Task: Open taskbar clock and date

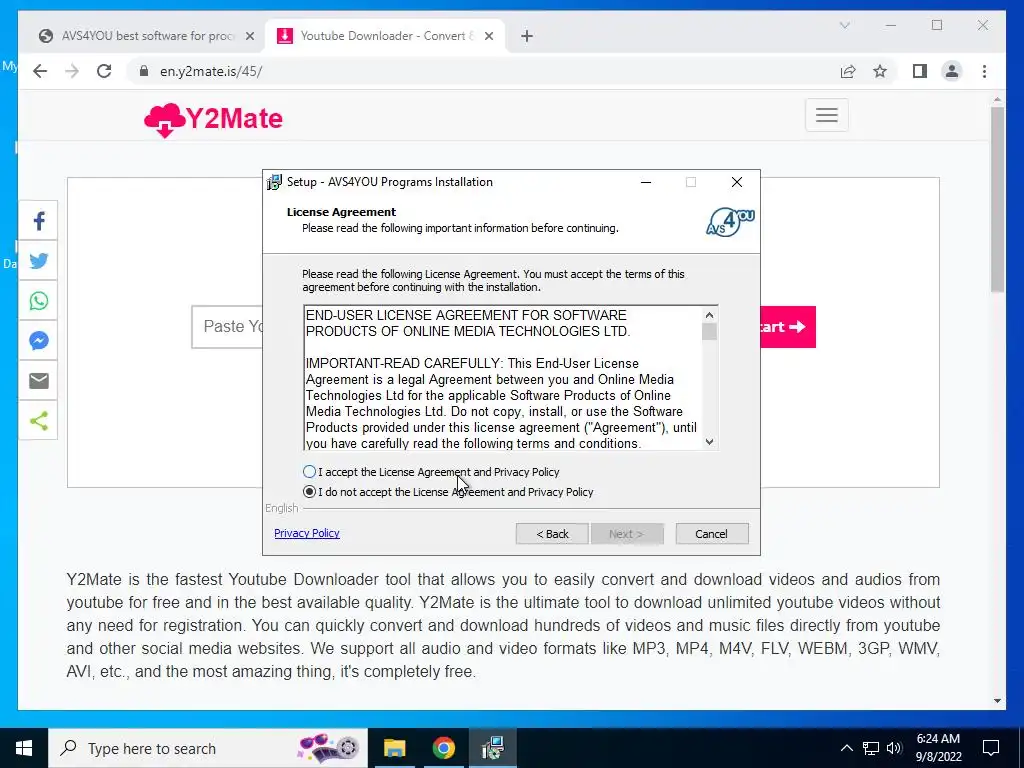Action: (x=938, y=748)
